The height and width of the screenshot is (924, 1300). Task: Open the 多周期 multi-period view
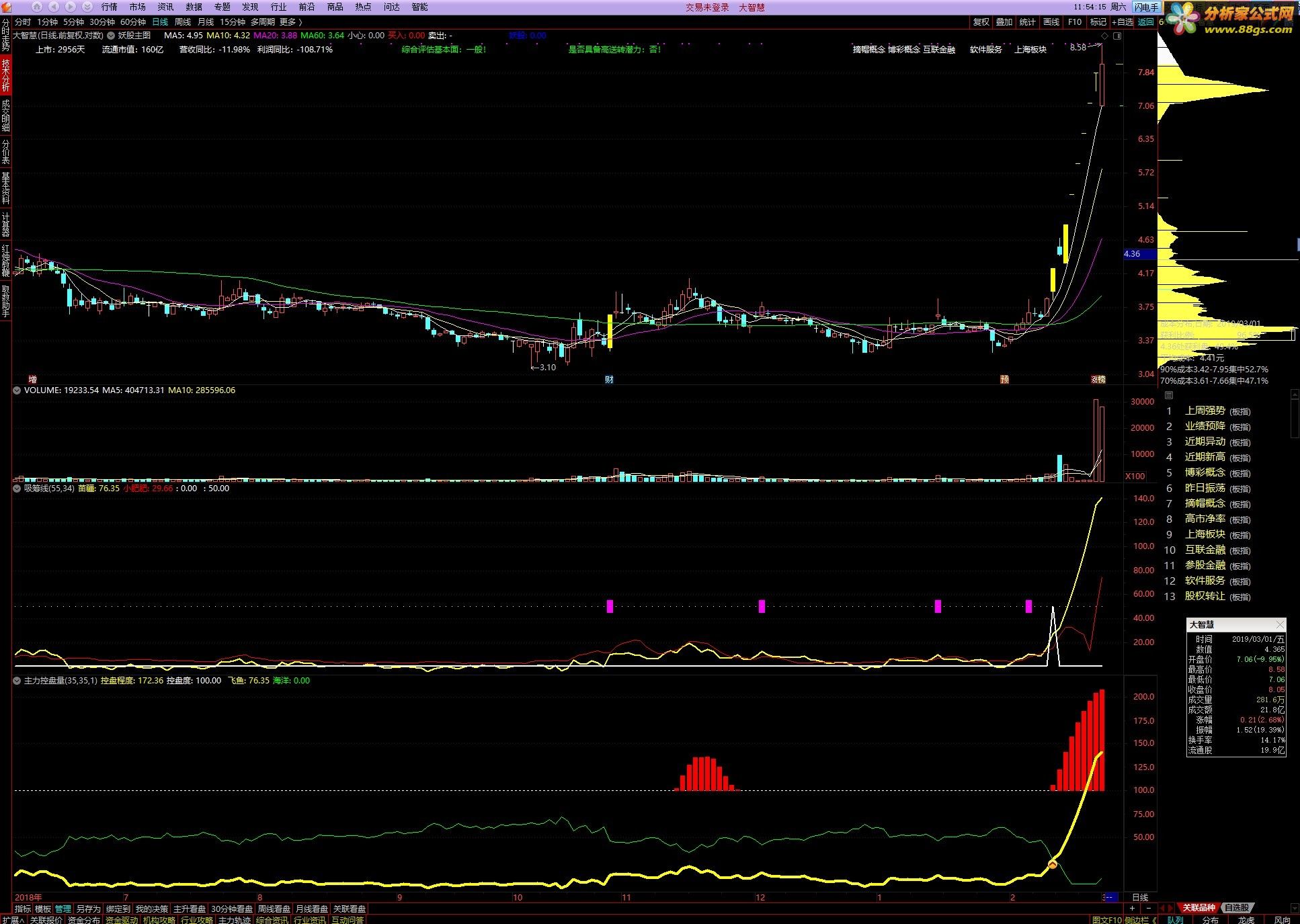(263, 22)
